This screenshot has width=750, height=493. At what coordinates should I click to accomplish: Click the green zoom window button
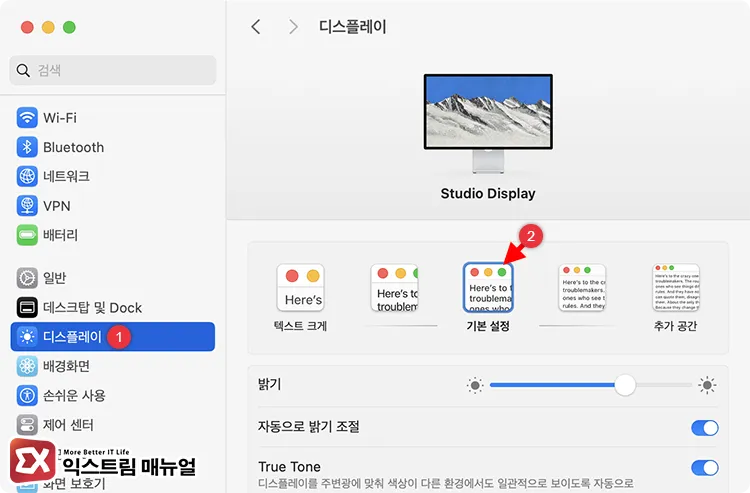click(x=69, y=27)
